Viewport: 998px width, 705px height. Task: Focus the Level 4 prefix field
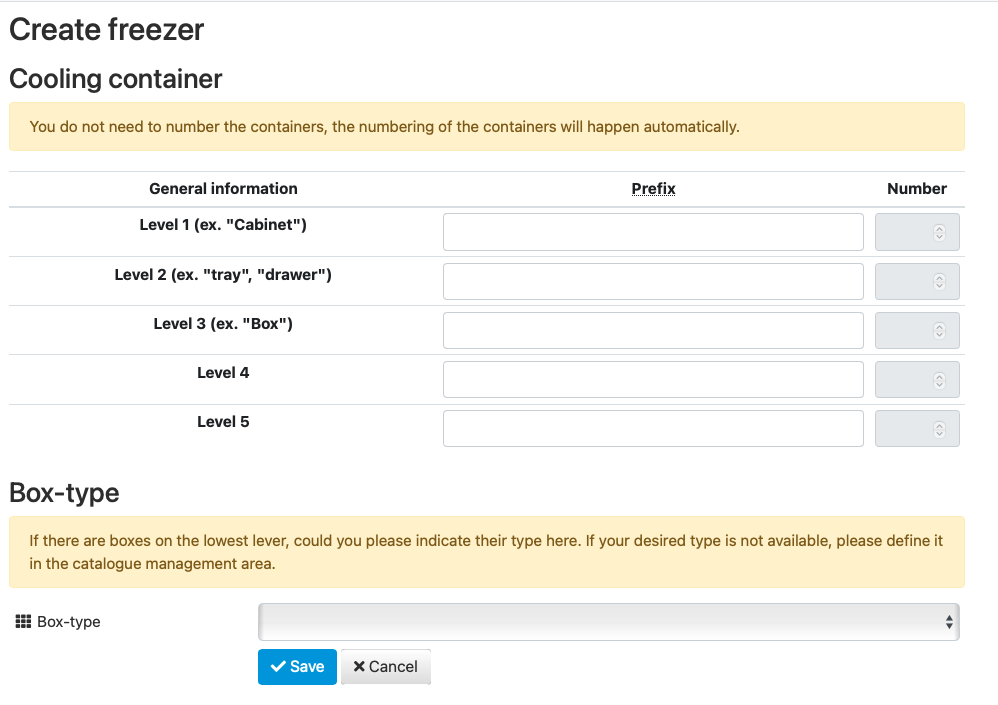(653, 380)
